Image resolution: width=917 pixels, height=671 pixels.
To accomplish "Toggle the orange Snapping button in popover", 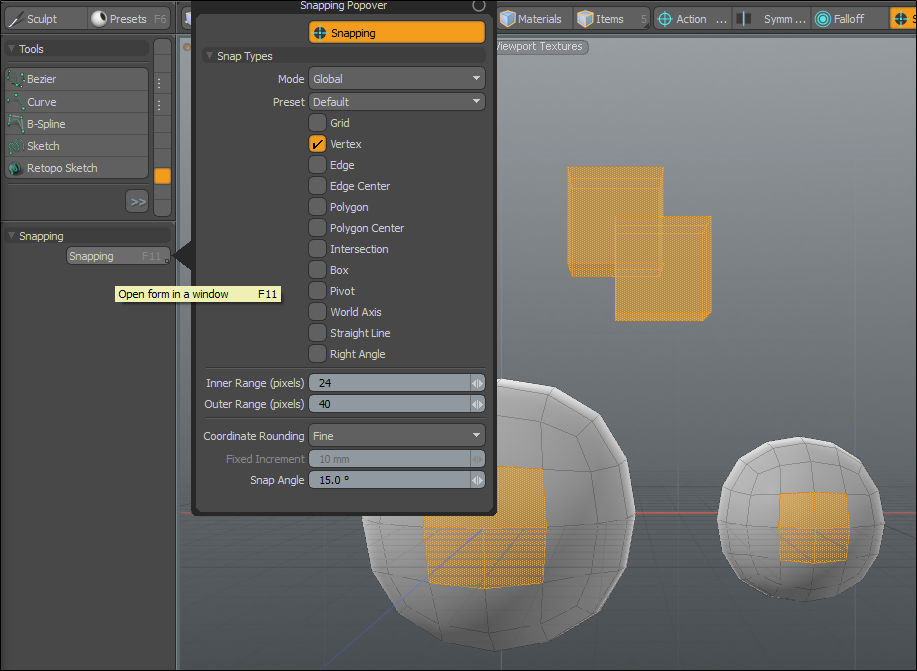I will pyautogui.click(x=396, y=33).
